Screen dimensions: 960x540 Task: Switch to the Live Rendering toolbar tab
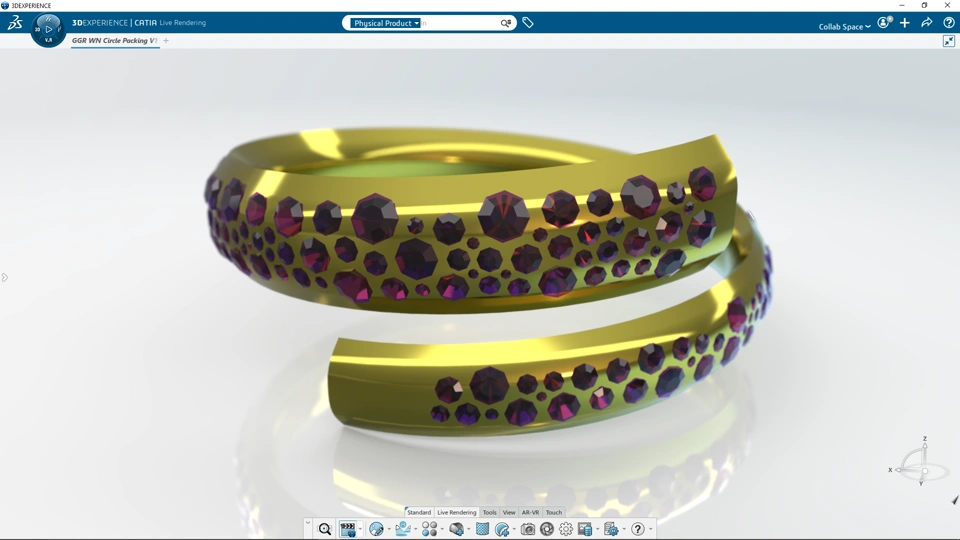tap(457, 512)
